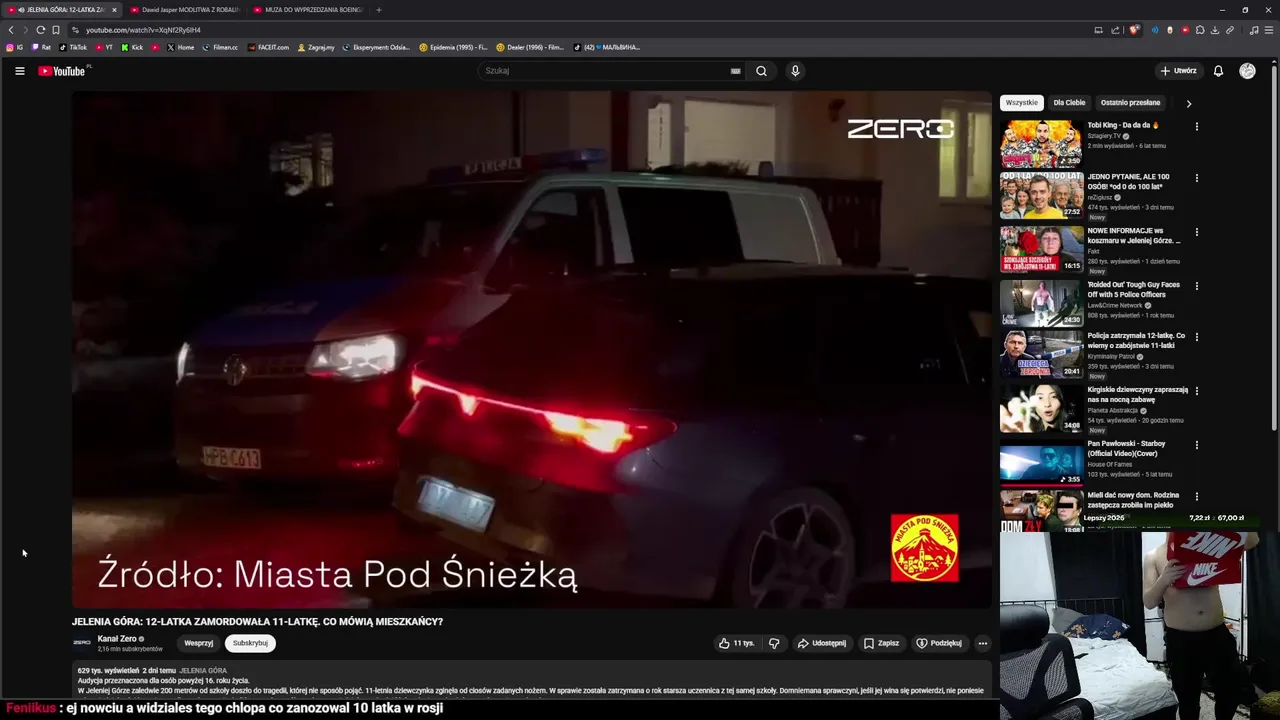Select the Ostatnio przesłane filter chip

coord(1130,102)
